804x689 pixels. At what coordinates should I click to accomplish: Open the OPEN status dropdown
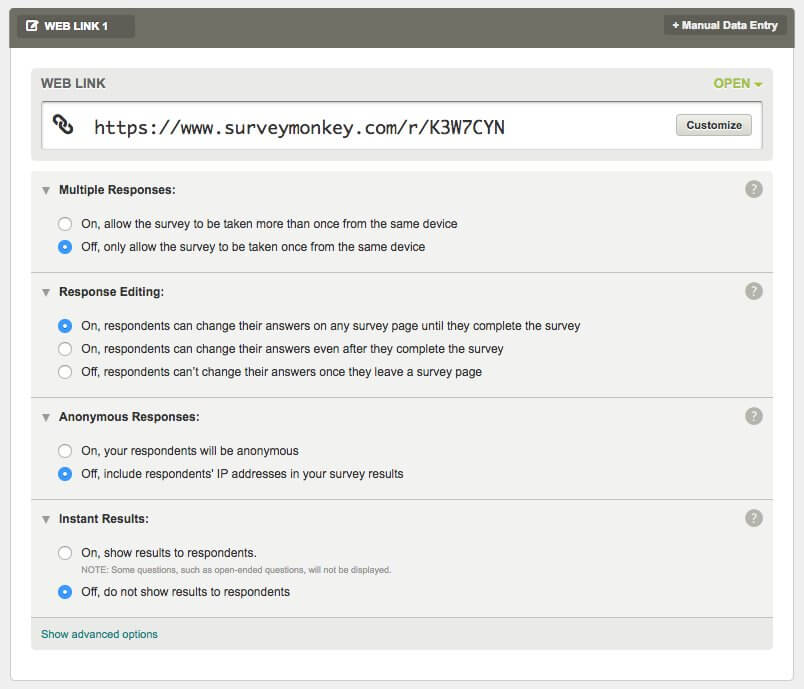click(737, 83)
